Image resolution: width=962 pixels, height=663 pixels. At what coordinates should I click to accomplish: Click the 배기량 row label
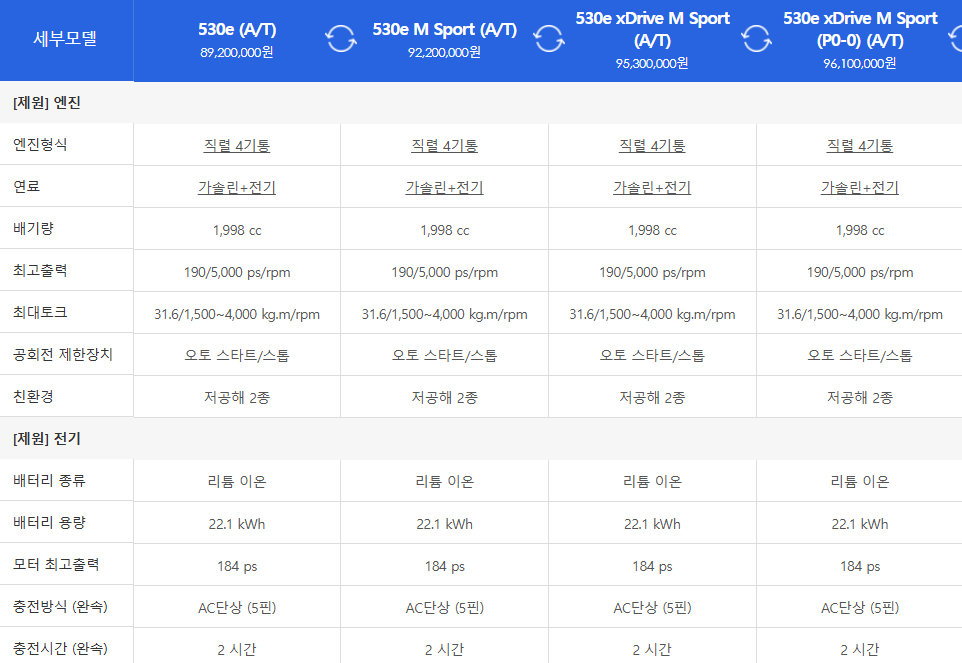33,229
